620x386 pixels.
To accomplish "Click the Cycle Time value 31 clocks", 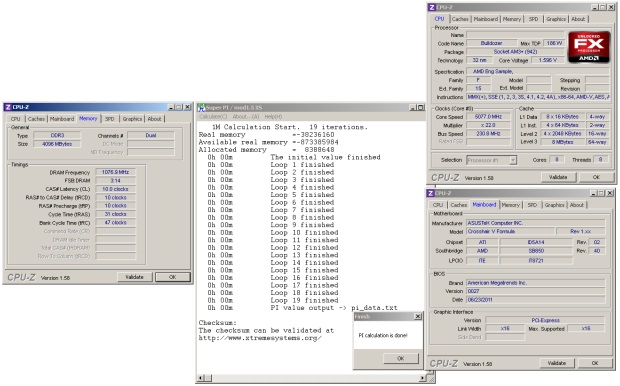I will (x=115, y=214).
